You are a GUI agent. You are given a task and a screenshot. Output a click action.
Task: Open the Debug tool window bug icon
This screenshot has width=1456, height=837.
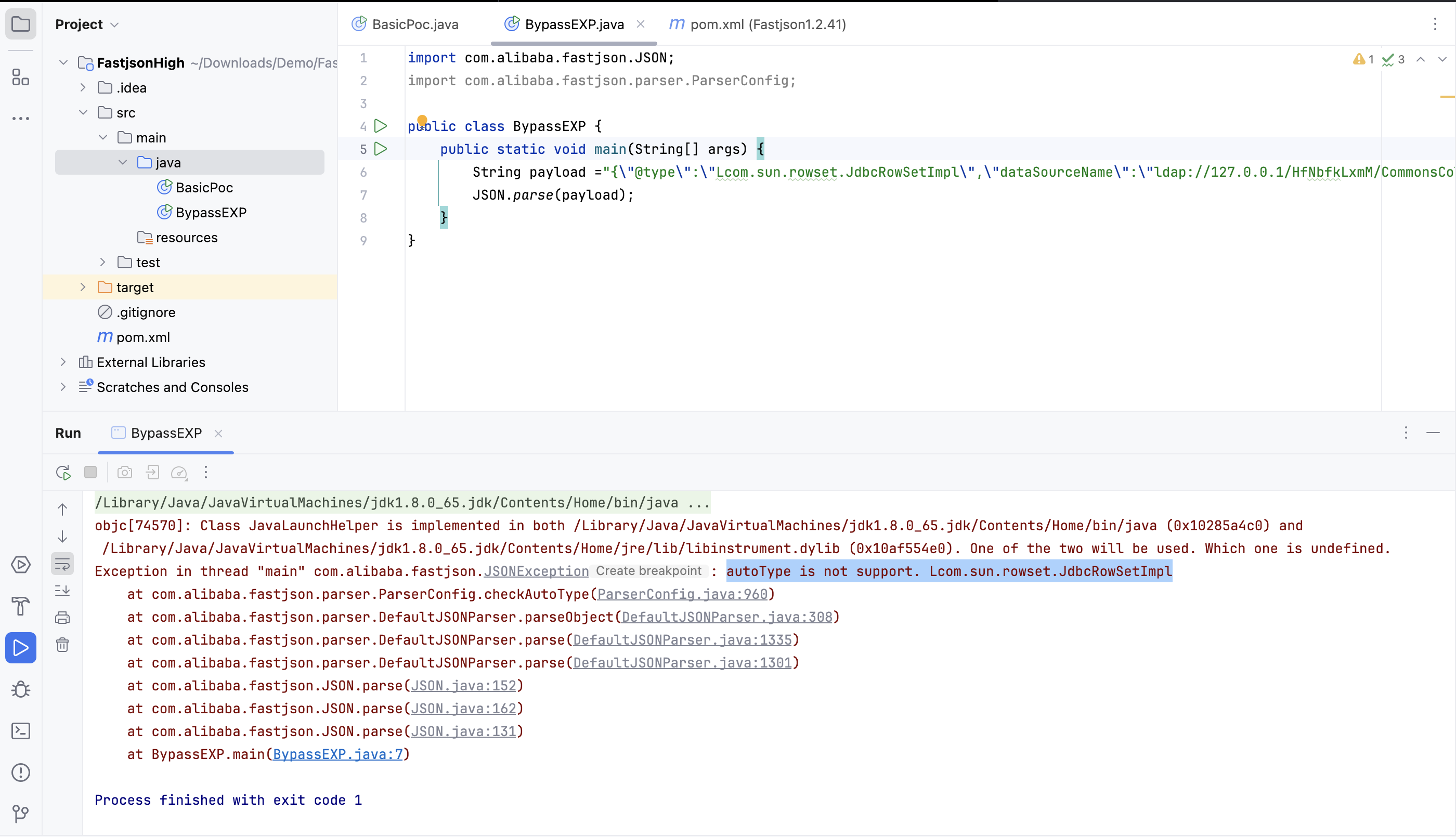[21, 689]
